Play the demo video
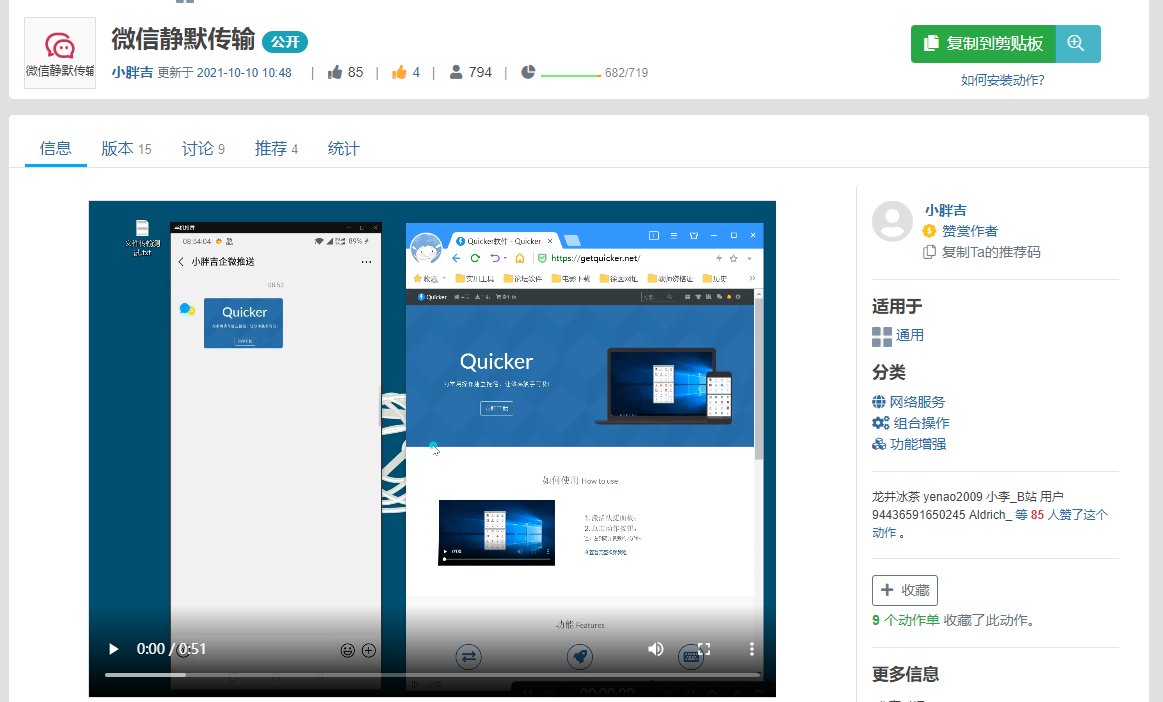The height and width of the screenshot is (702, 1163). [113, 649]
